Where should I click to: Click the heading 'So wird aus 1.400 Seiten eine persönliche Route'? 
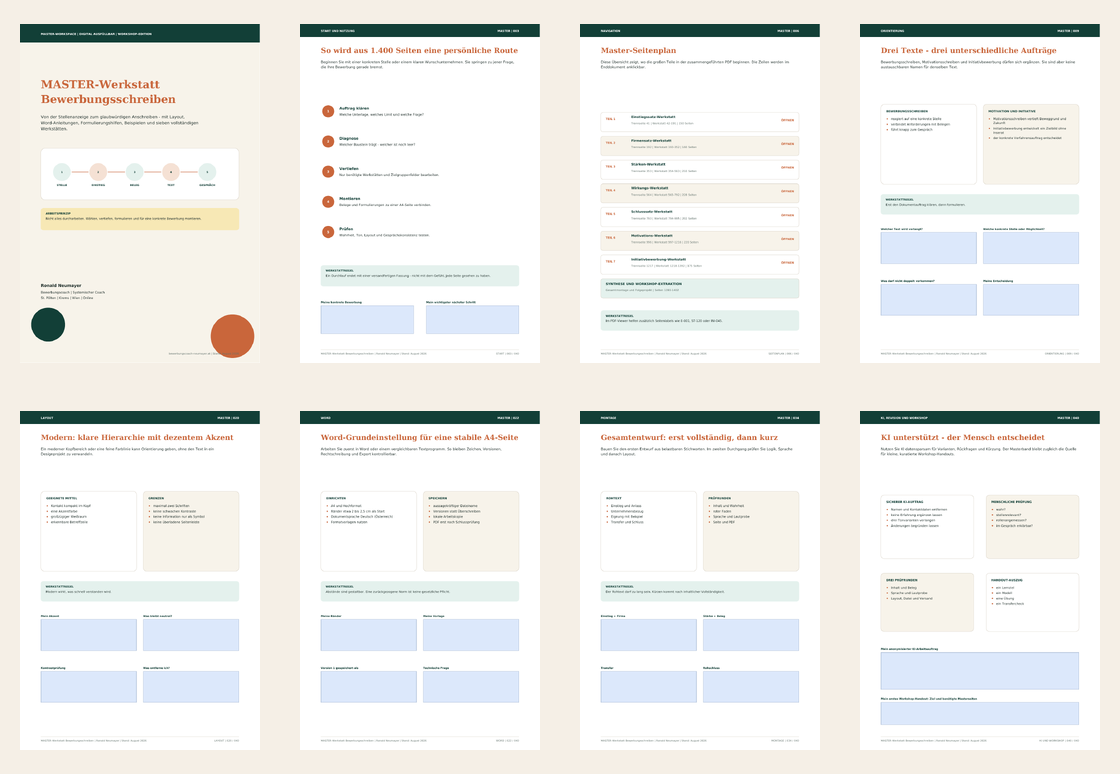[x=419, y=51]
